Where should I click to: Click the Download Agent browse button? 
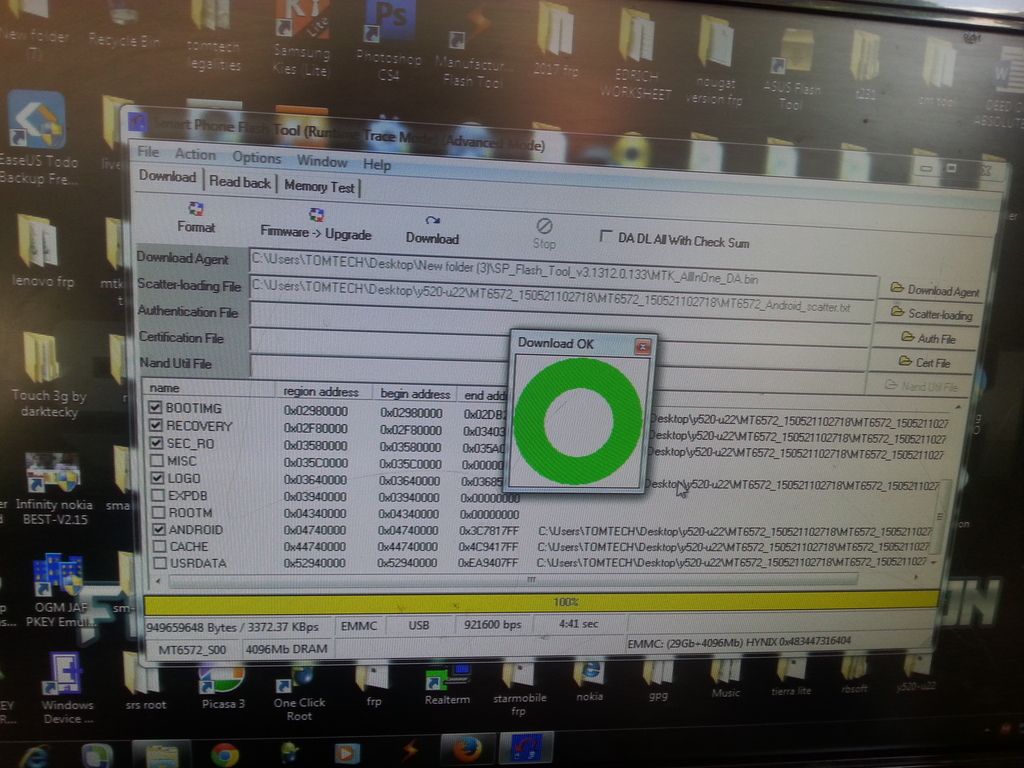935,290
